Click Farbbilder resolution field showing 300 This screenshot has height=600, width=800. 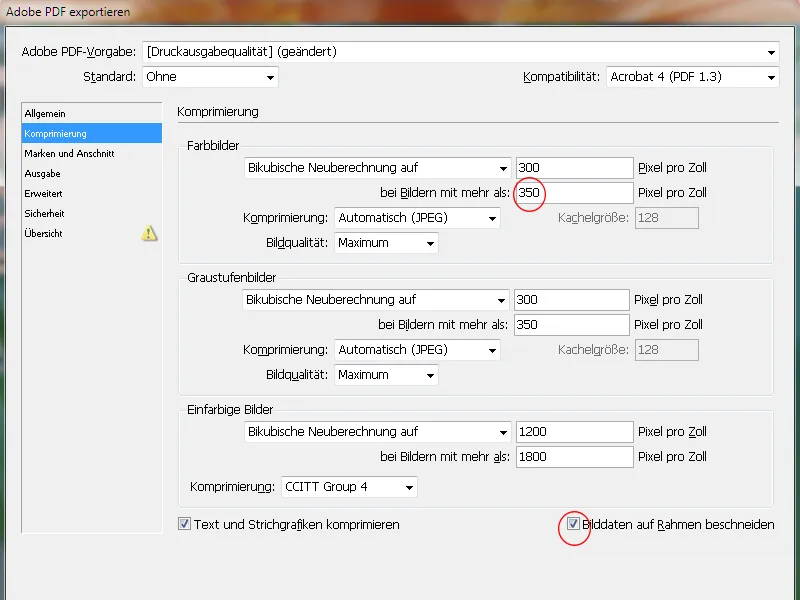574,168
